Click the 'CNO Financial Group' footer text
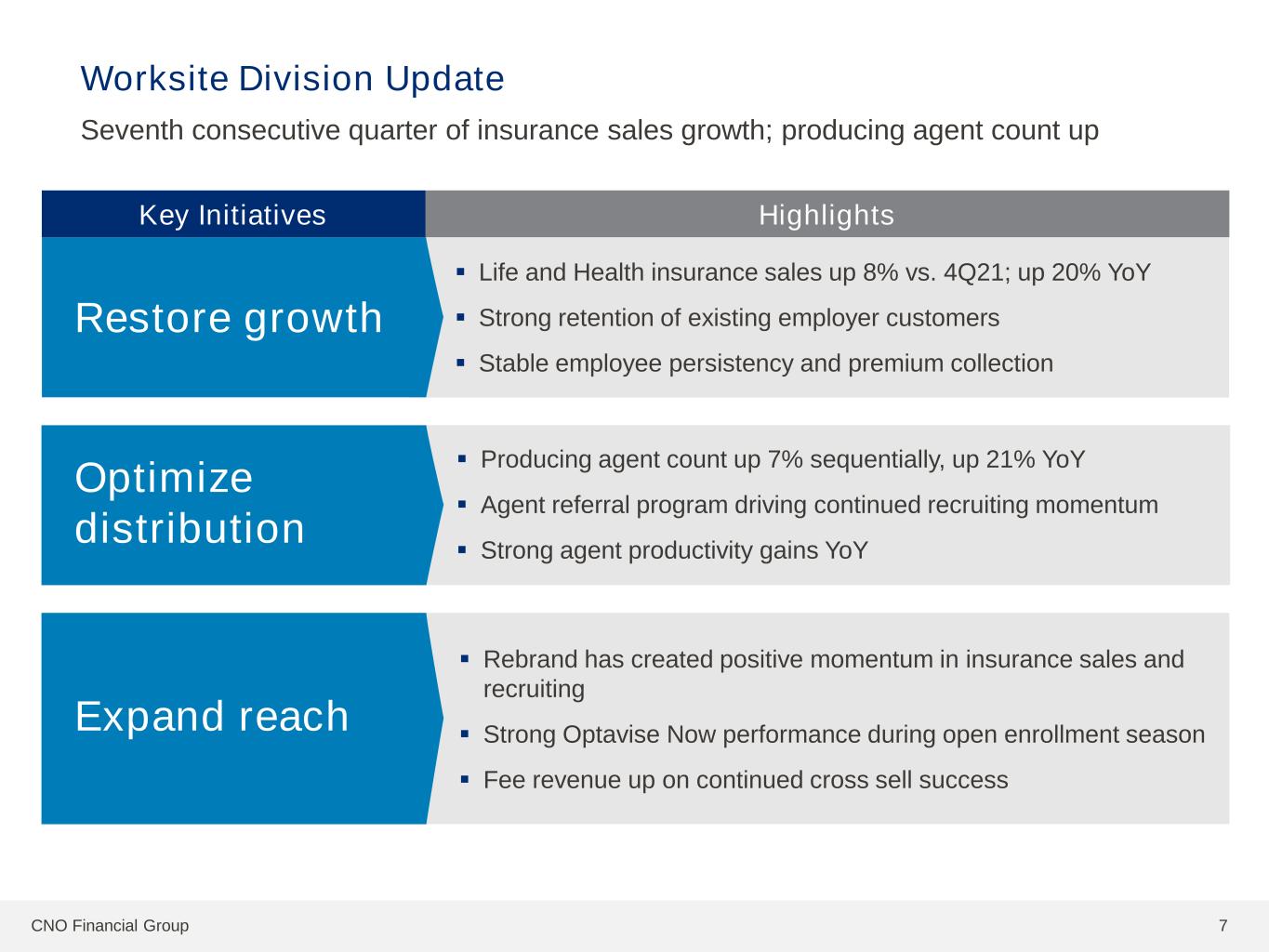The image size is (1269, 952). pos(110,926)
